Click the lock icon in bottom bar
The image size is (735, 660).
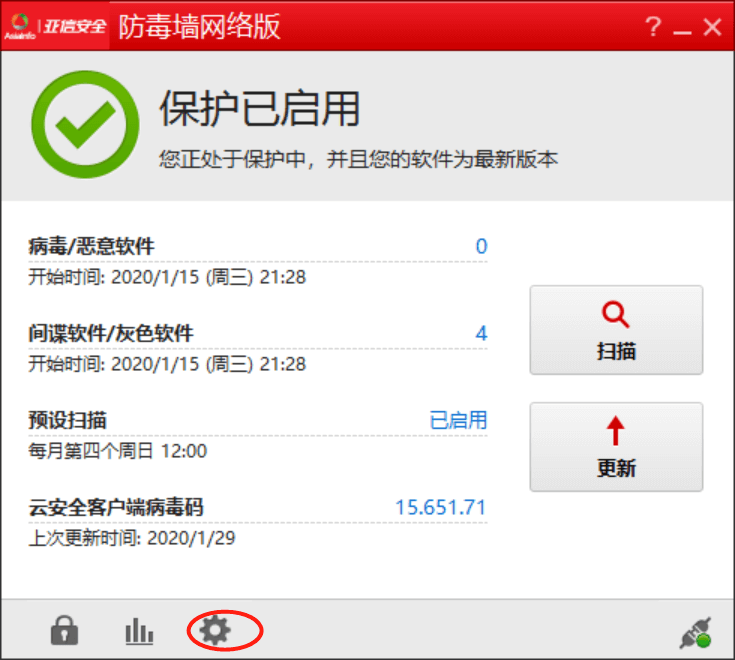[x=64, y=630]
